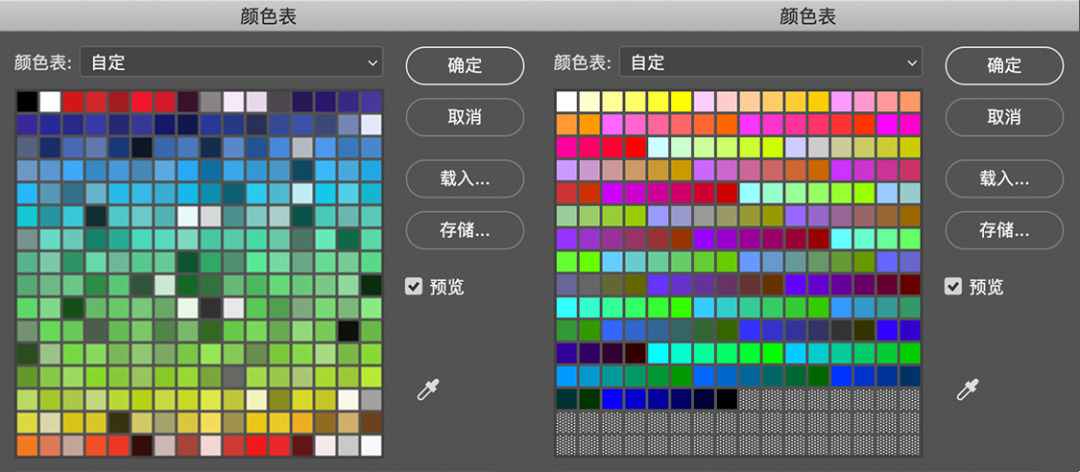Click 载入... button in right dialog
The image size is (1080, 472).
1004,178
